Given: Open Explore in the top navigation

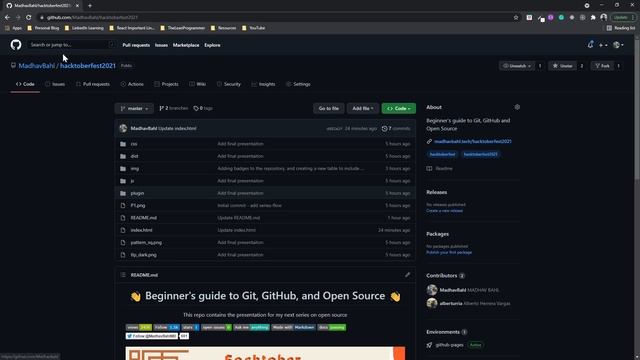Looking at the screenshot, I should (x=212, y=45).
